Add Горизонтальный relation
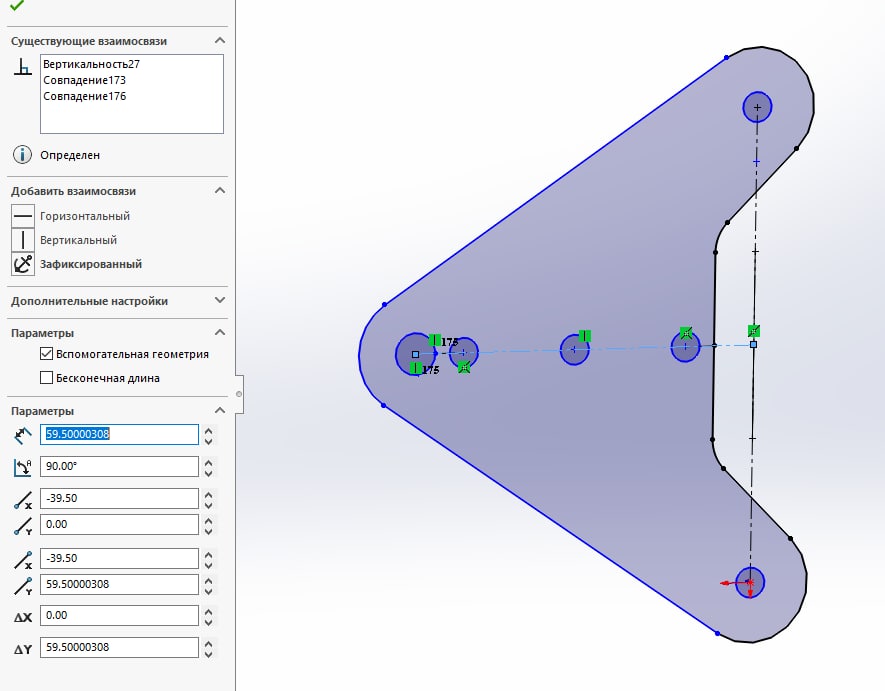 pyautogui.click(x=85, y=216)
